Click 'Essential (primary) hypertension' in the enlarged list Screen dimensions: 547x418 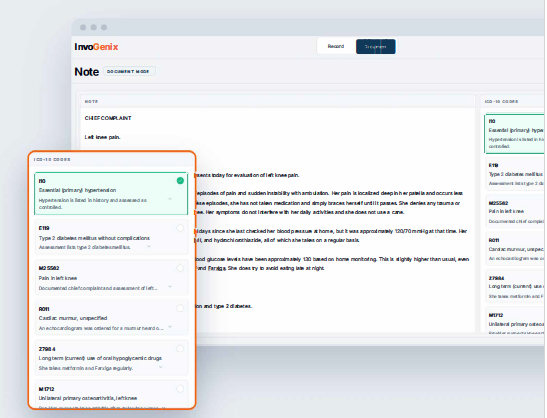coord(77,190)
